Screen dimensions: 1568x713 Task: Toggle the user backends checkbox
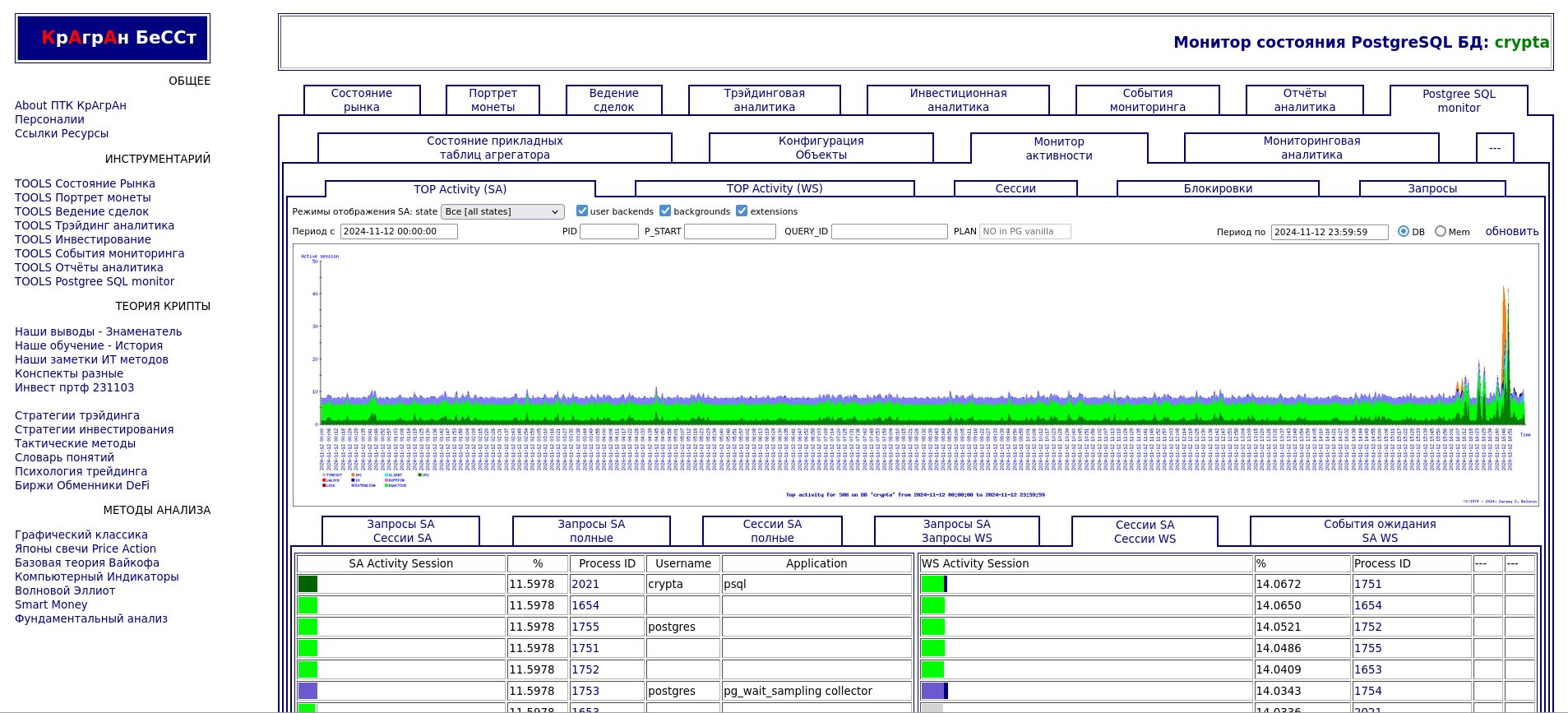click(x=582, y=211)
